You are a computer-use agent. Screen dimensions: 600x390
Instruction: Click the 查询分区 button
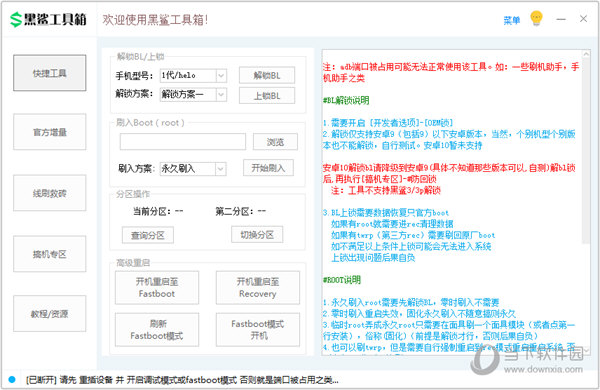pos(148,235)
